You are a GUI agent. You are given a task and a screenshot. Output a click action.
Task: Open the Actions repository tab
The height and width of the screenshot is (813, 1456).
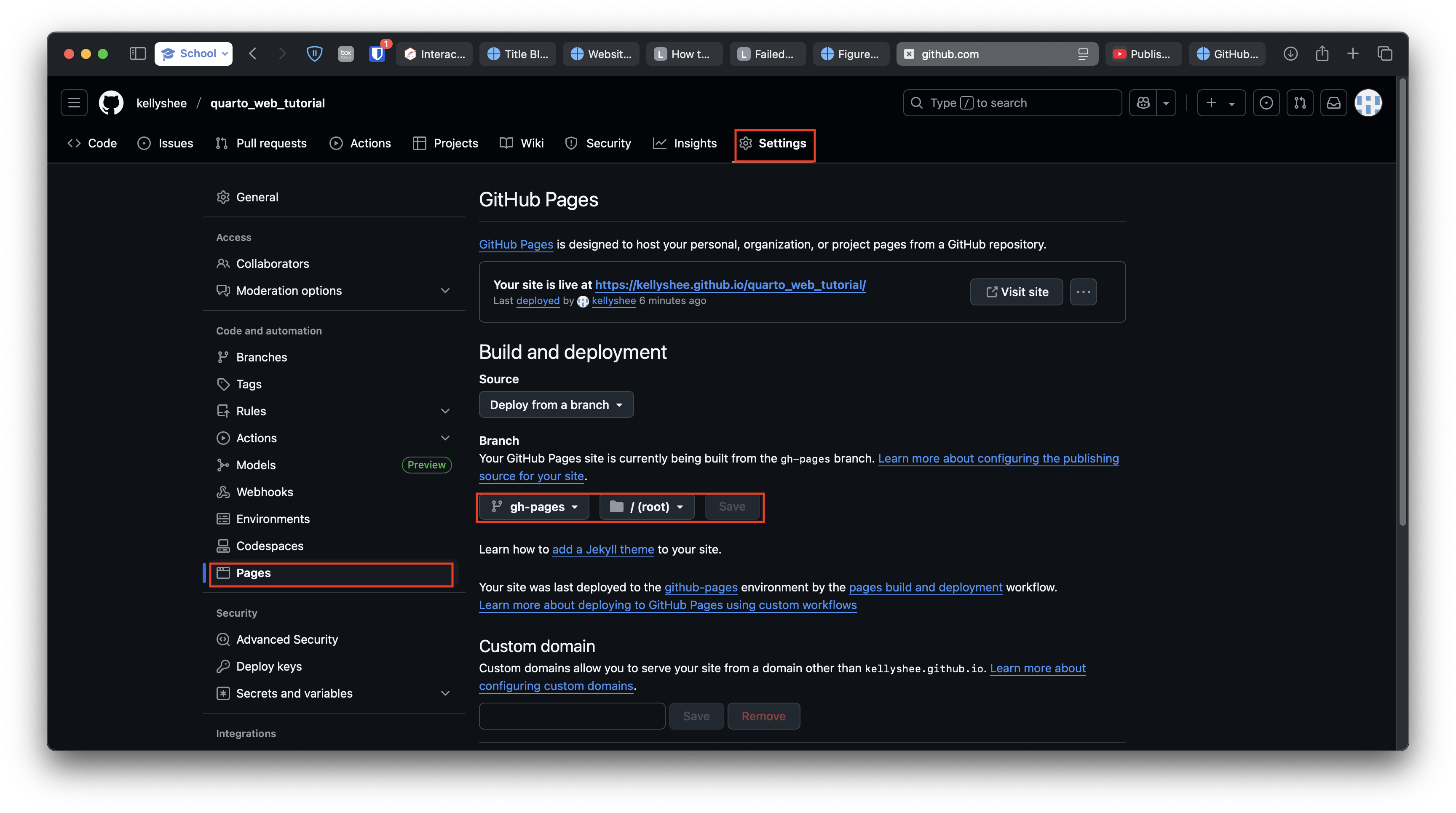pos(360,143)
